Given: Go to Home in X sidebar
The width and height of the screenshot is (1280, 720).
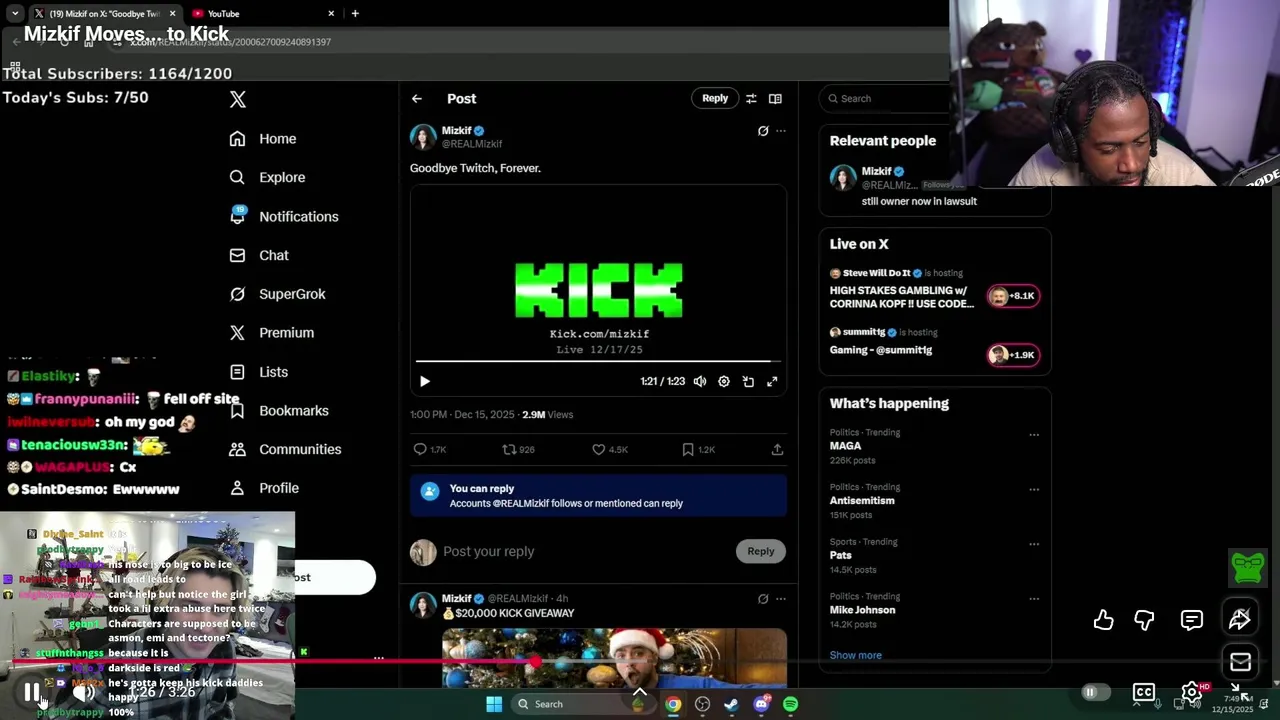Looking at the screenshot, I should pos(263,139).
